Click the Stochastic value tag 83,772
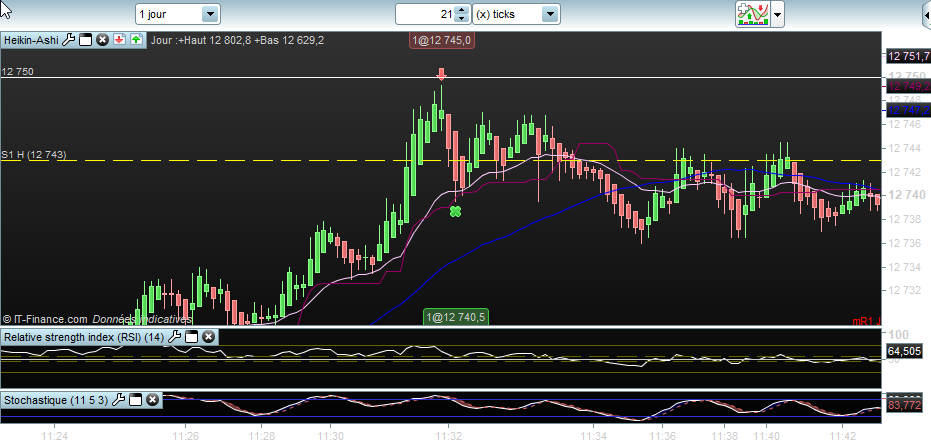 [904, 405]
